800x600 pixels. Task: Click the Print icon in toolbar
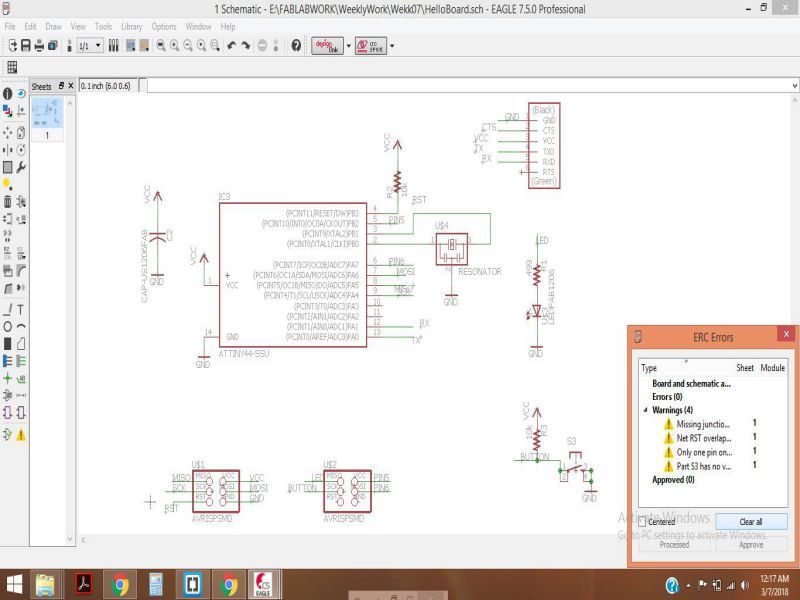point(39,45)
